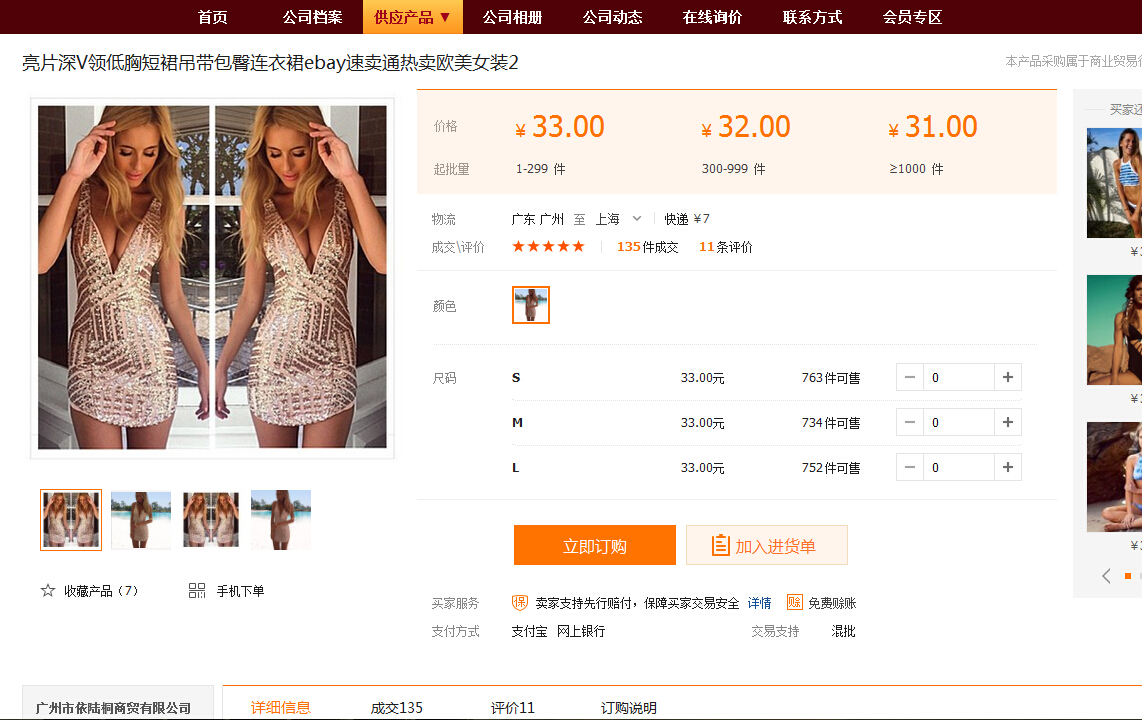Image resolution: width=1142 pixels, height=720 pixels.
Task: Click the minus icon for size M
Action: point(910,422)
